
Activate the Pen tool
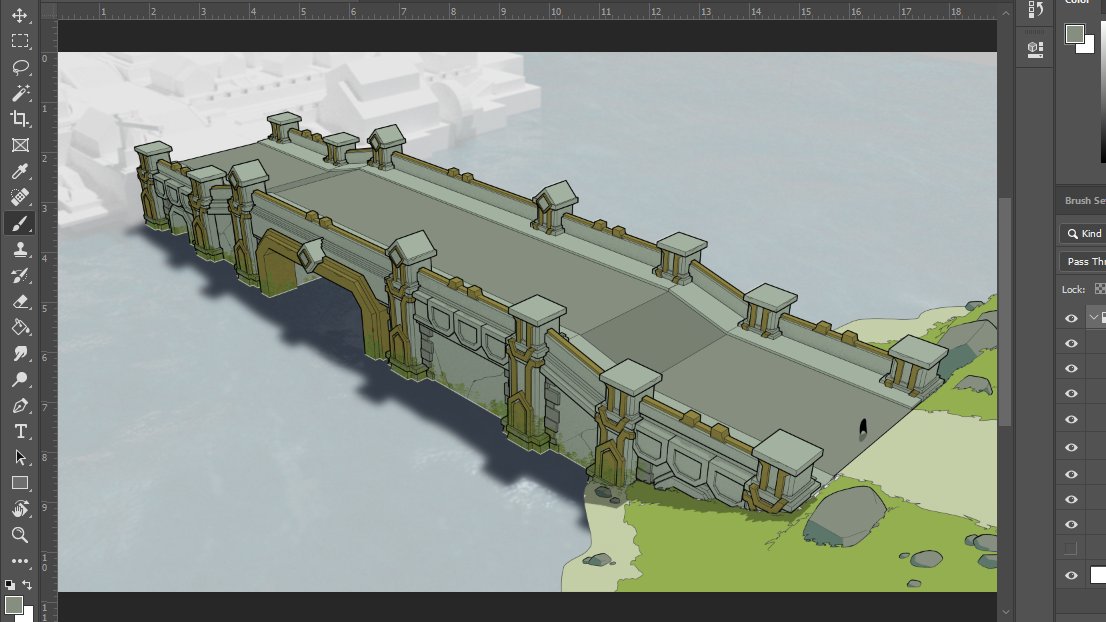pyautogui.click(x=20, y=405)
